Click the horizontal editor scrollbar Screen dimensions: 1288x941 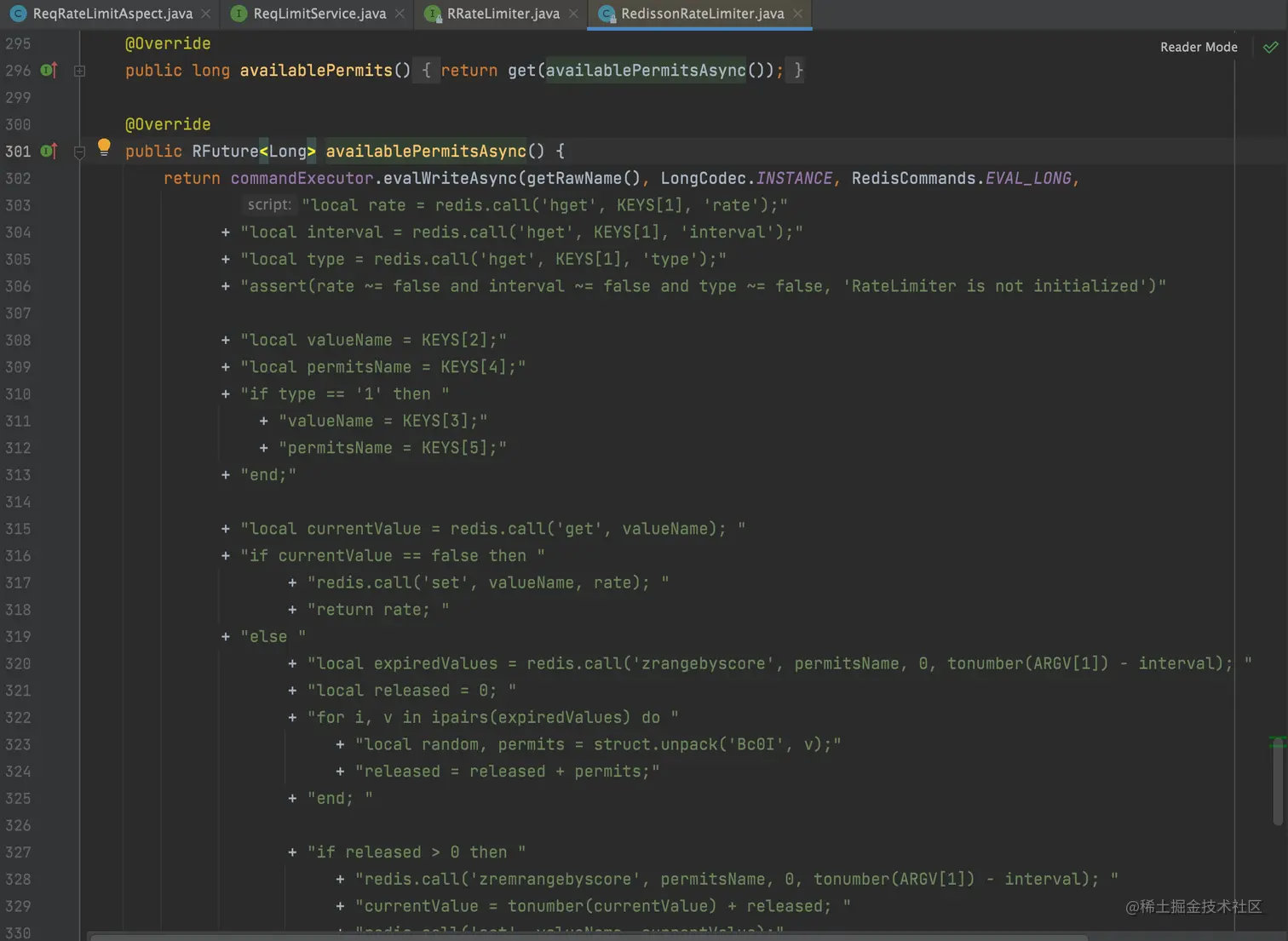click(x=588, y=937)
